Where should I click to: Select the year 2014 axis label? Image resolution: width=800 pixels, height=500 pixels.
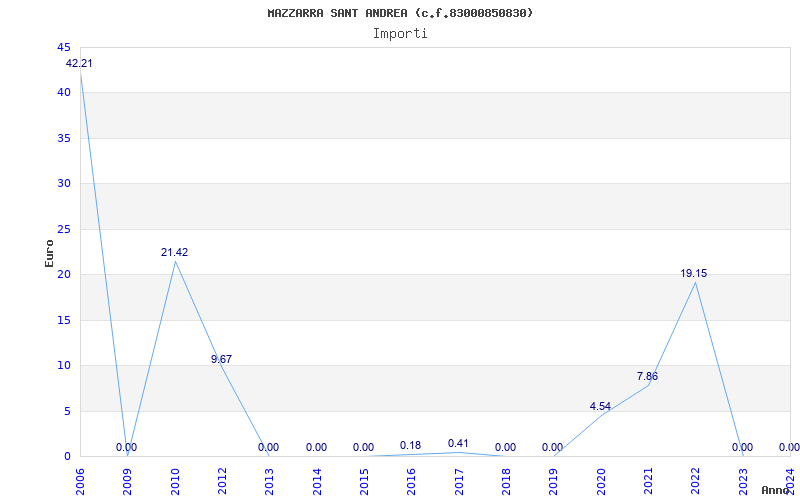(x=317, y=481)
